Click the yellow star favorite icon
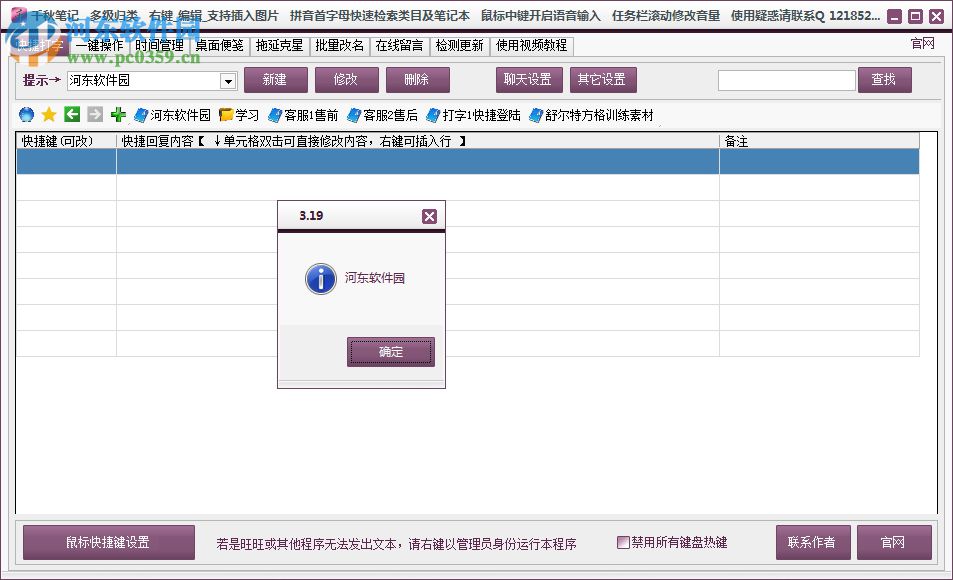 pyautogui.click(x=48, y=114)
